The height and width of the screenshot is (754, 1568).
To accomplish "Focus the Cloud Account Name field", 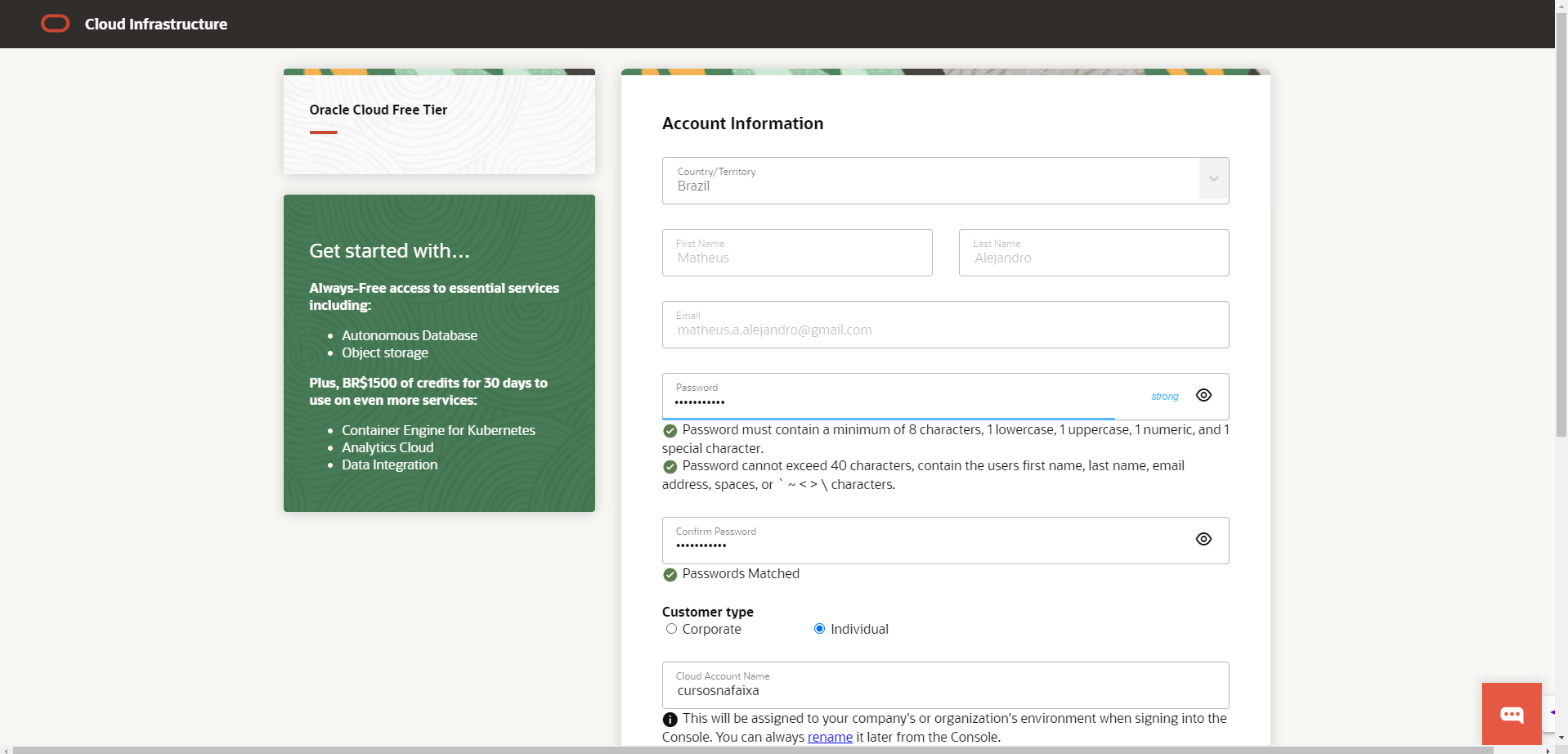I will click(x=945, y=686).
